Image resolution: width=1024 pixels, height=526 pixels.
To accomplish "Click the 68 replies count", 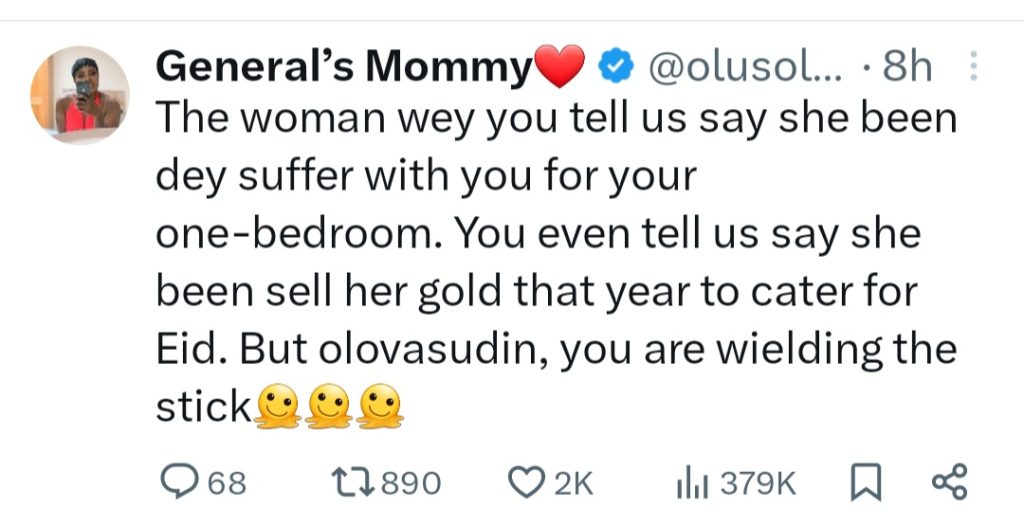I will coord(226,484).
